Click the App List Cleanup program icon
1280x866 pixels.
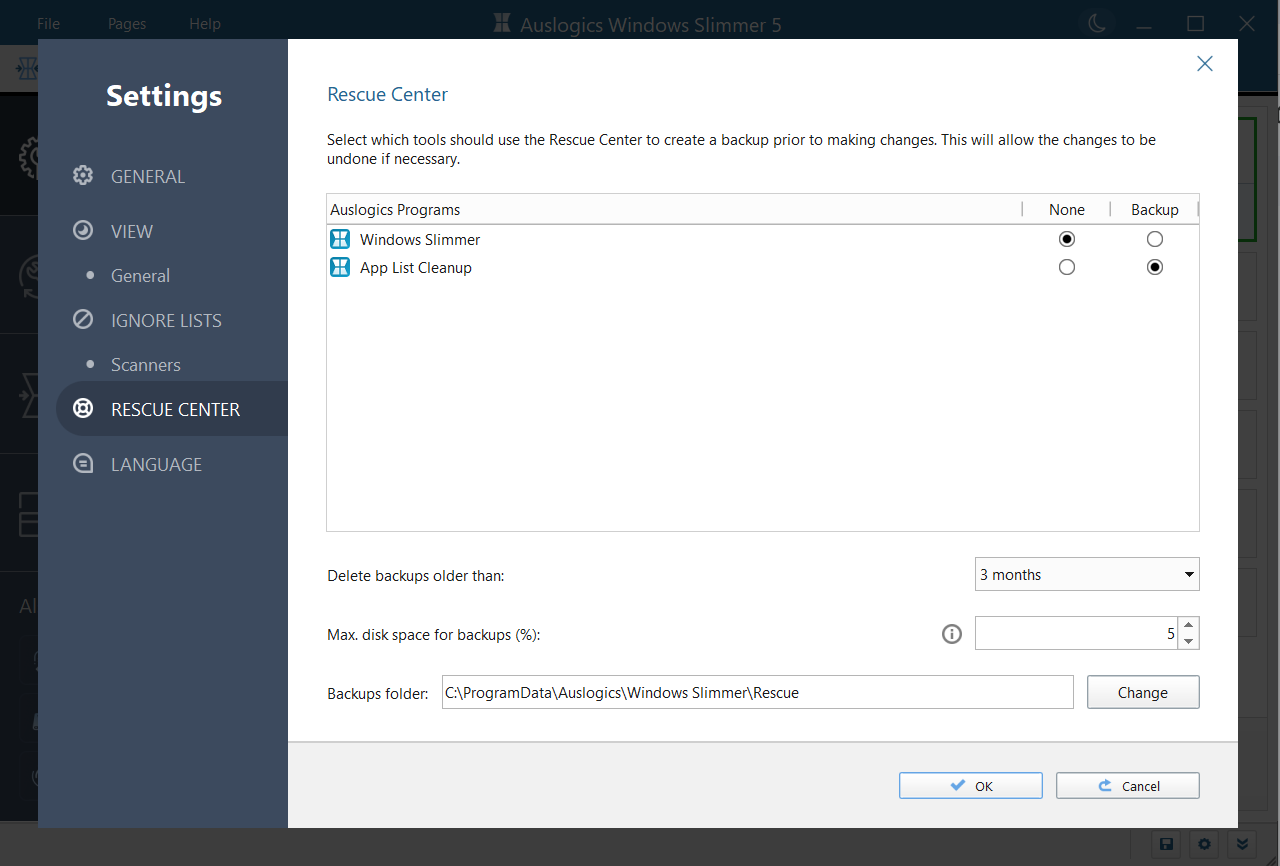pos(340,267)
